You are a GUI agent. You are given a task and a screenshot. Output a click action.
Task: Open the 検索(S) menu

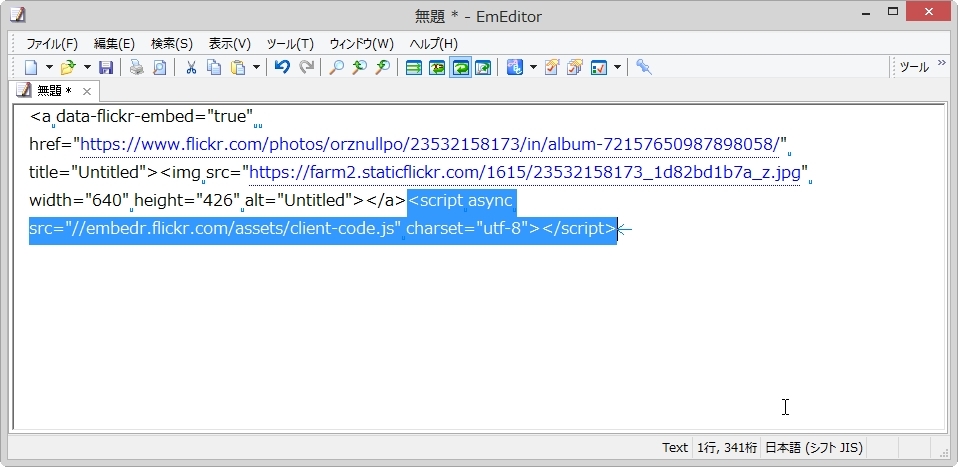coord(172,44)
